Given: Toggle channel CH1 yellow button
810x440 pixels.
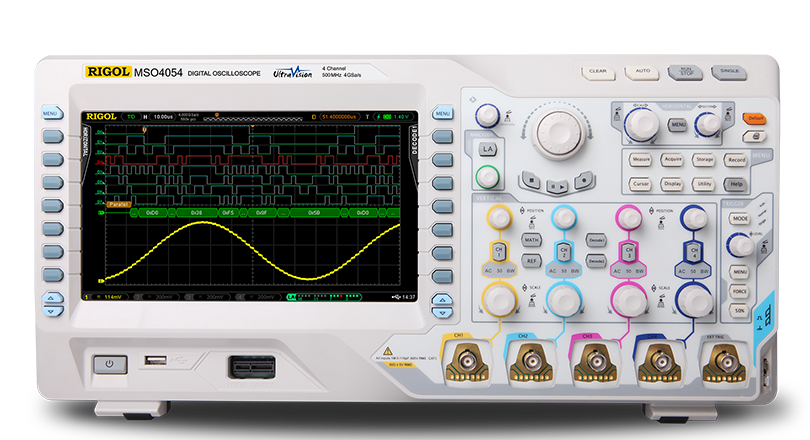Looking at the screenshot, I should (497, 250).
